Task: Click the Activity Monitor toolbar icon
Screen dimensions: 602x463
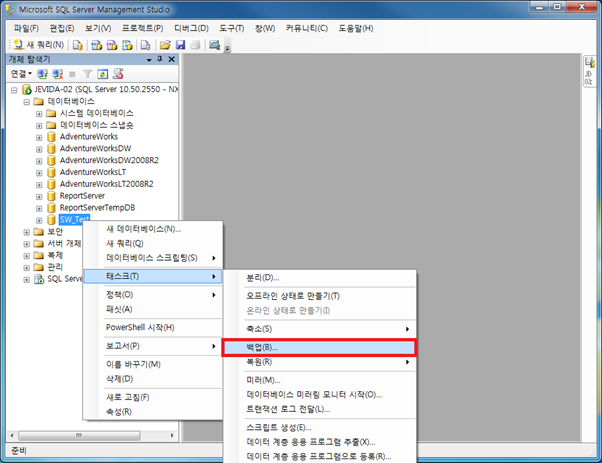Action: (214, 45)
